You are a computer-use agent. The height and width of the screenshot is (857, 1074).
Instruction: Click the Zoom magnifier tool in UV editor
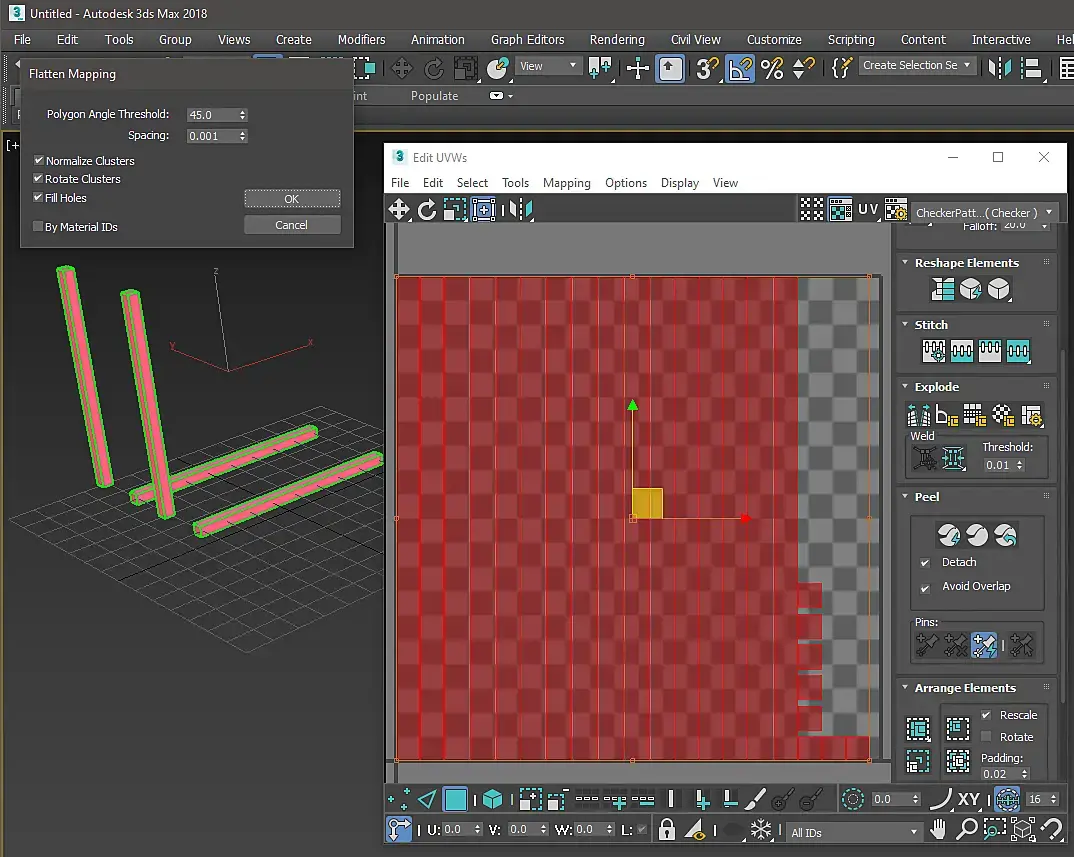click(966, 829)
